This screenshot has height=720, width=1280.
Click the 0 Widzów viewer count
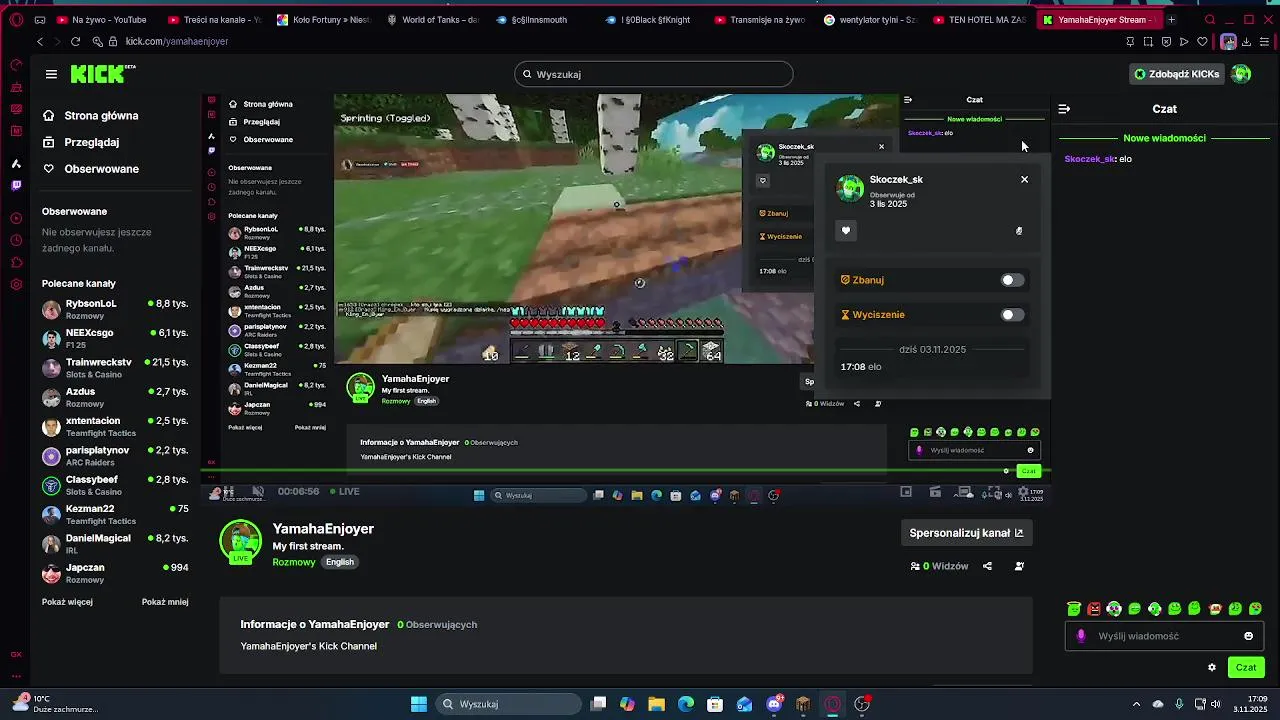[x=939, y=566]
